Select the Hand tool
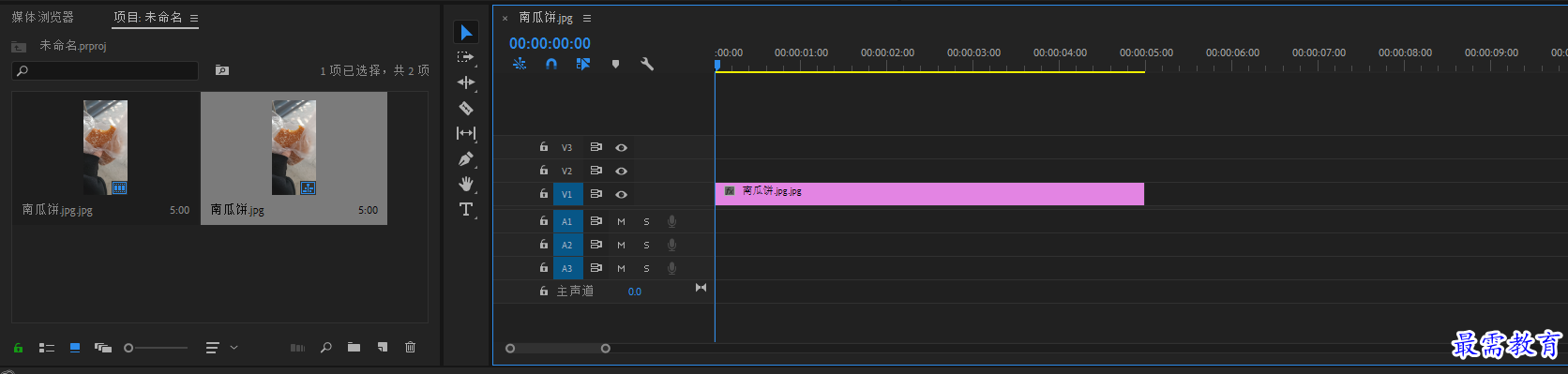This screenshot has height=374, width=1568. [465, 184]
